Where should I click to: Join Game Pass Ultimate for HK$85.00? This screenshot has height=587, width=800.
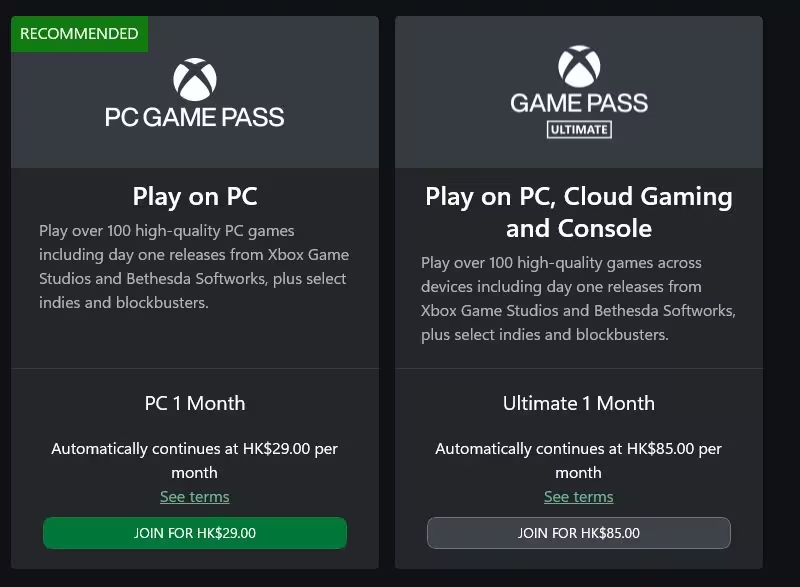pyautogui.click(x=579, y=533)
